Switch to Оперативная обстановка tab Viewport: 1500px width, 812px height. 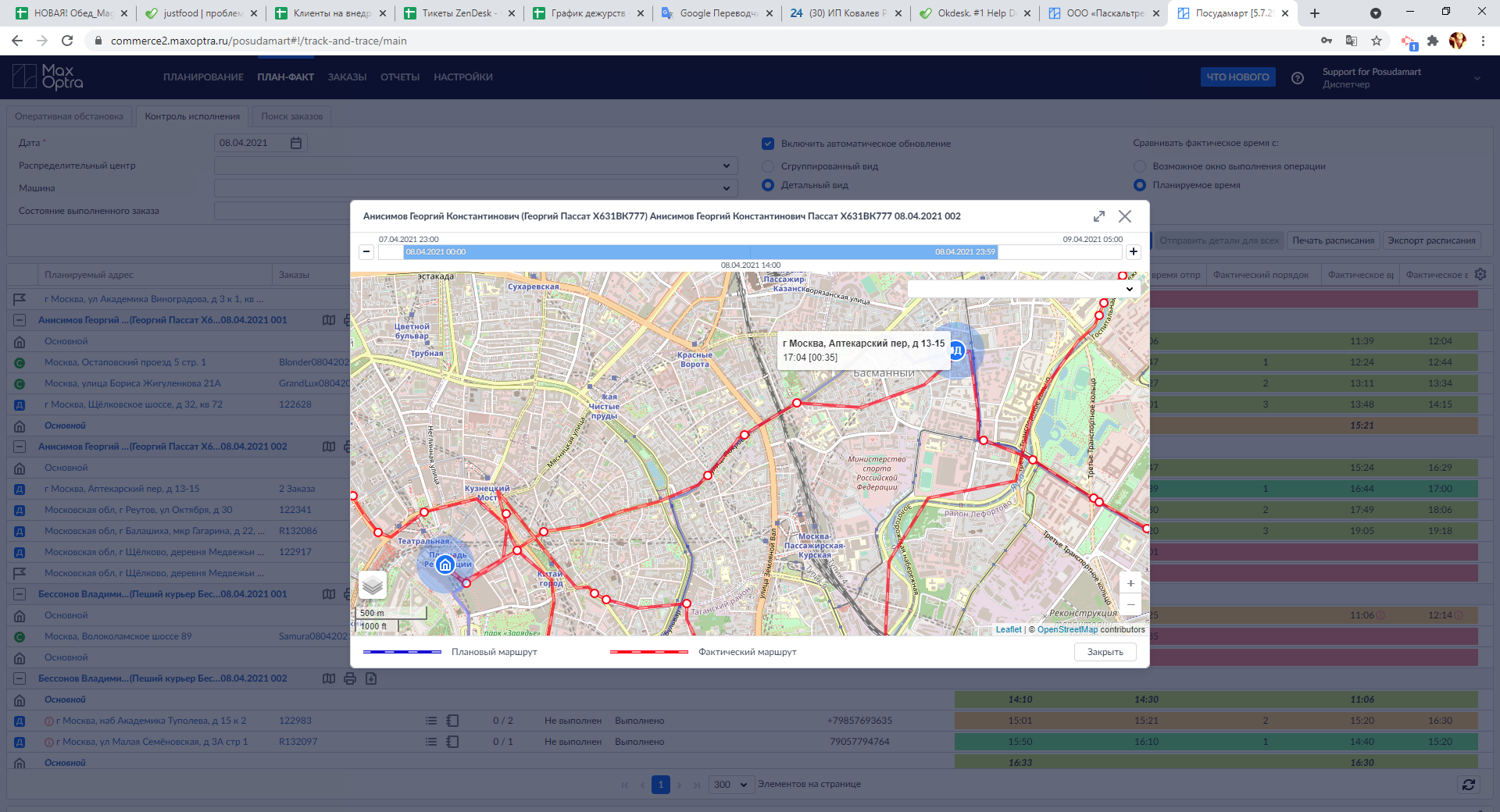[69, 116]
